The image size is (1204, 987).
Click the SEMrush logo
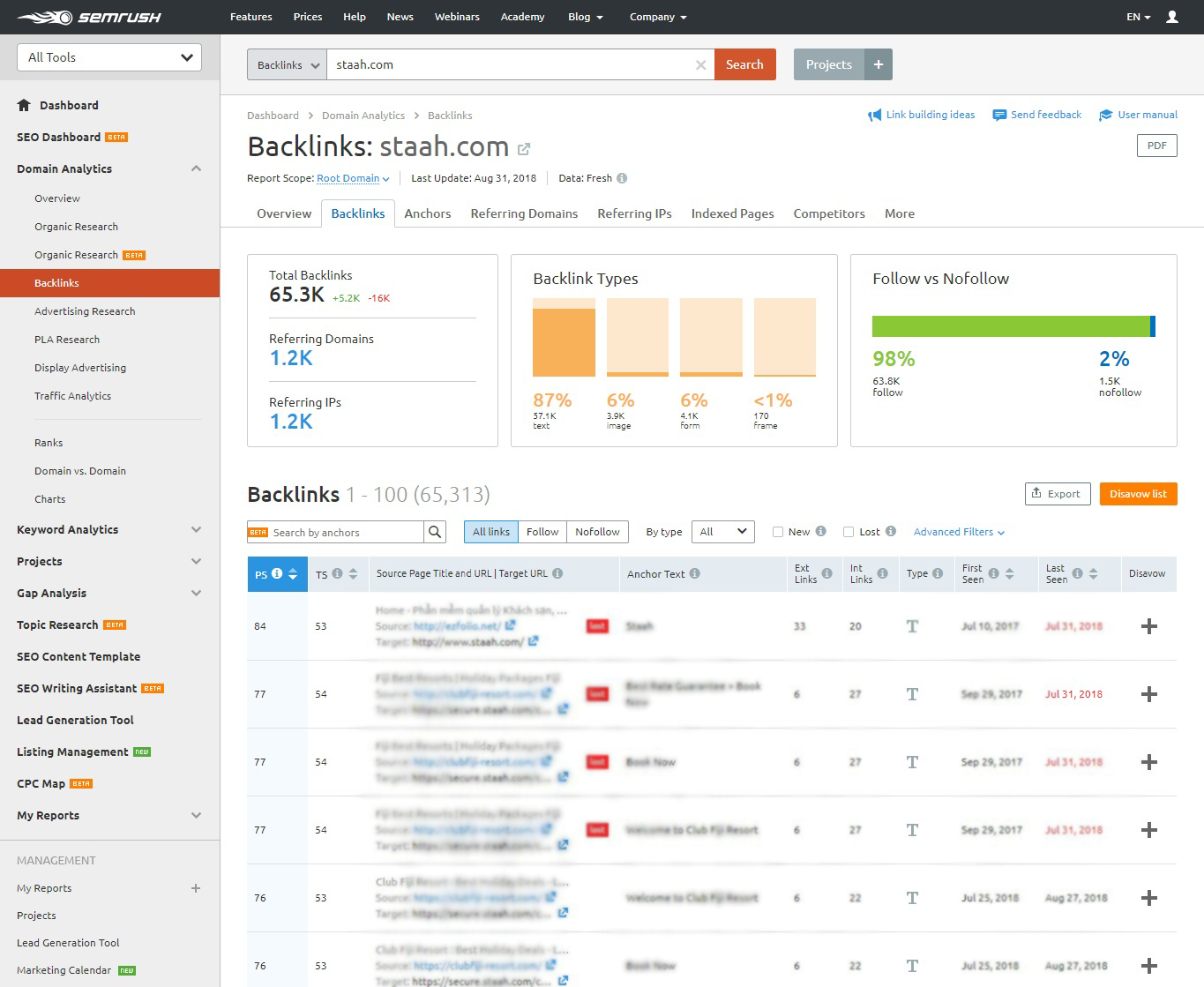point(89,17)
